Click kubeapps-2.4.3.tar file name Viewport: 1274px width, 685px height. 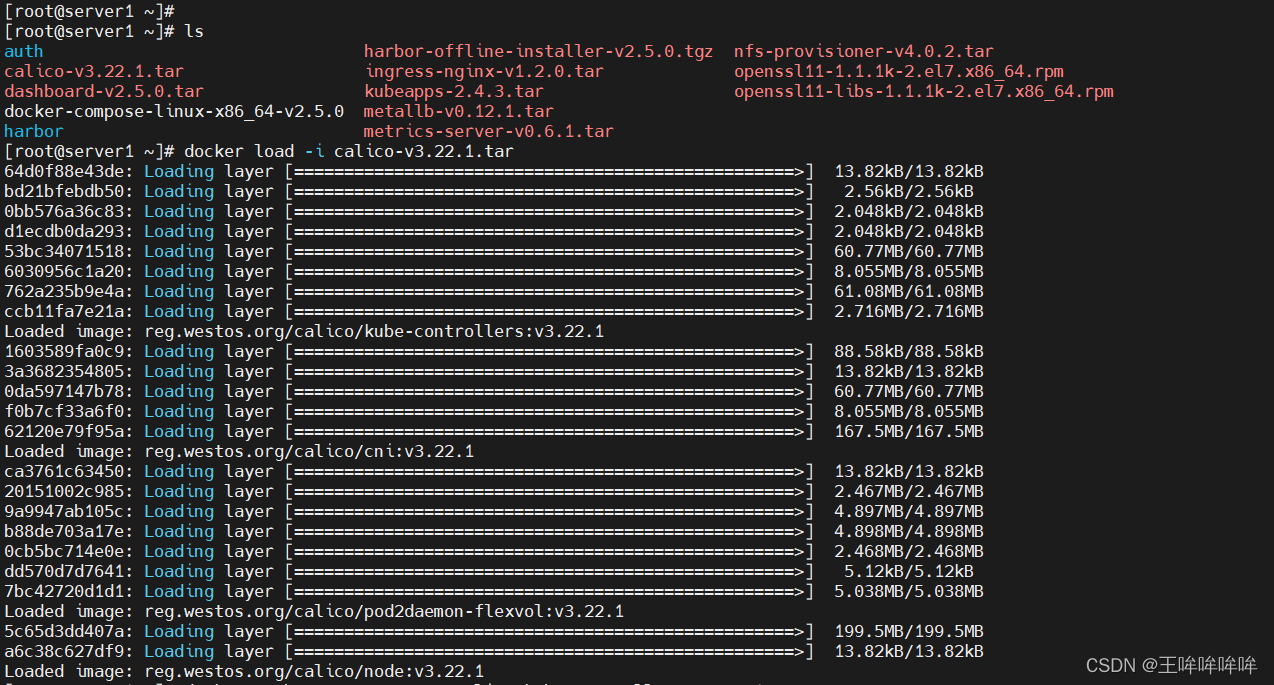[x=454, y=91]
